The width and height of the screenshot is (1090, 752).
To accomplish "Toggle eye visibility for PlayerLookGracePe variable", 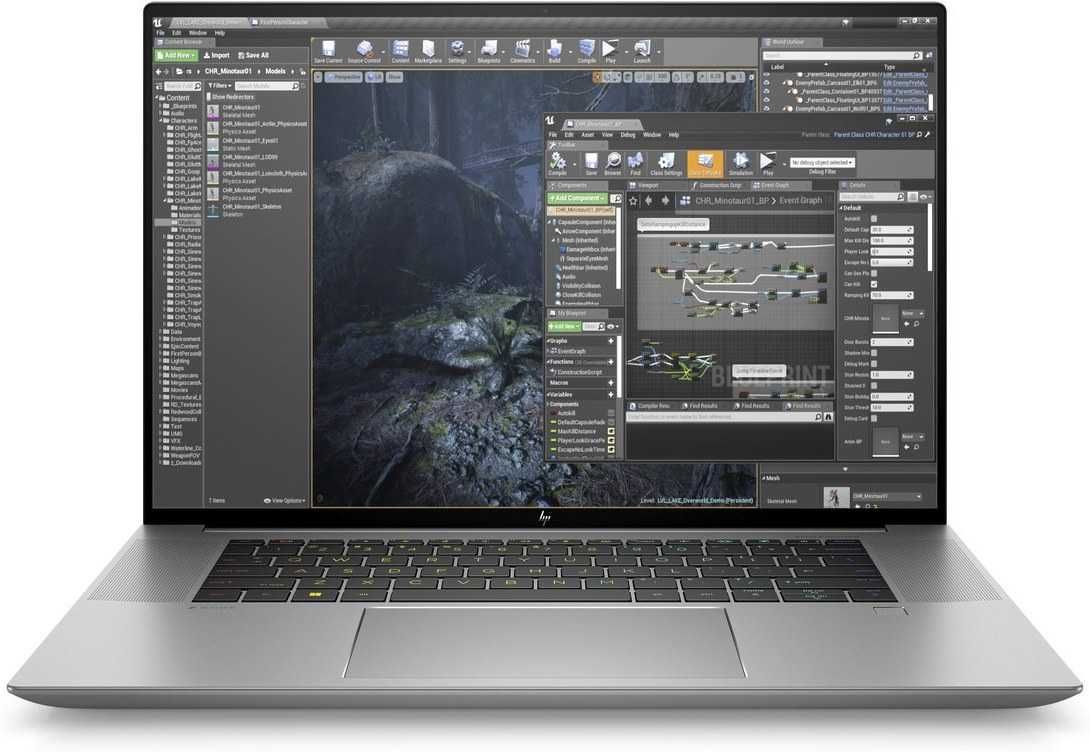I will [x=611, y=441].
